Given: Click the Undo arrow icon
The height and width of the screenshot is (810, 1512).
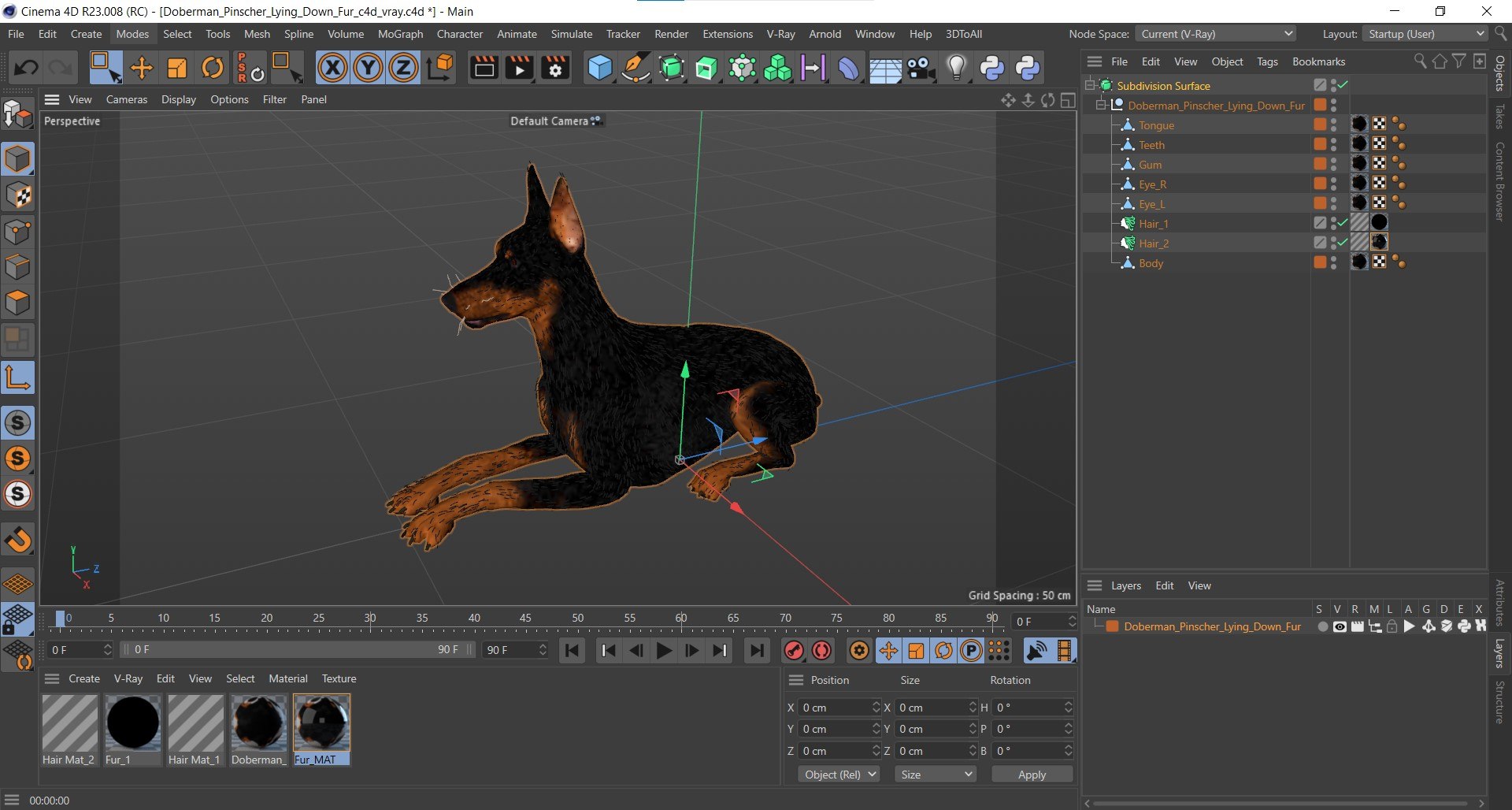Looking at the screenshot, I should (25, 68).
